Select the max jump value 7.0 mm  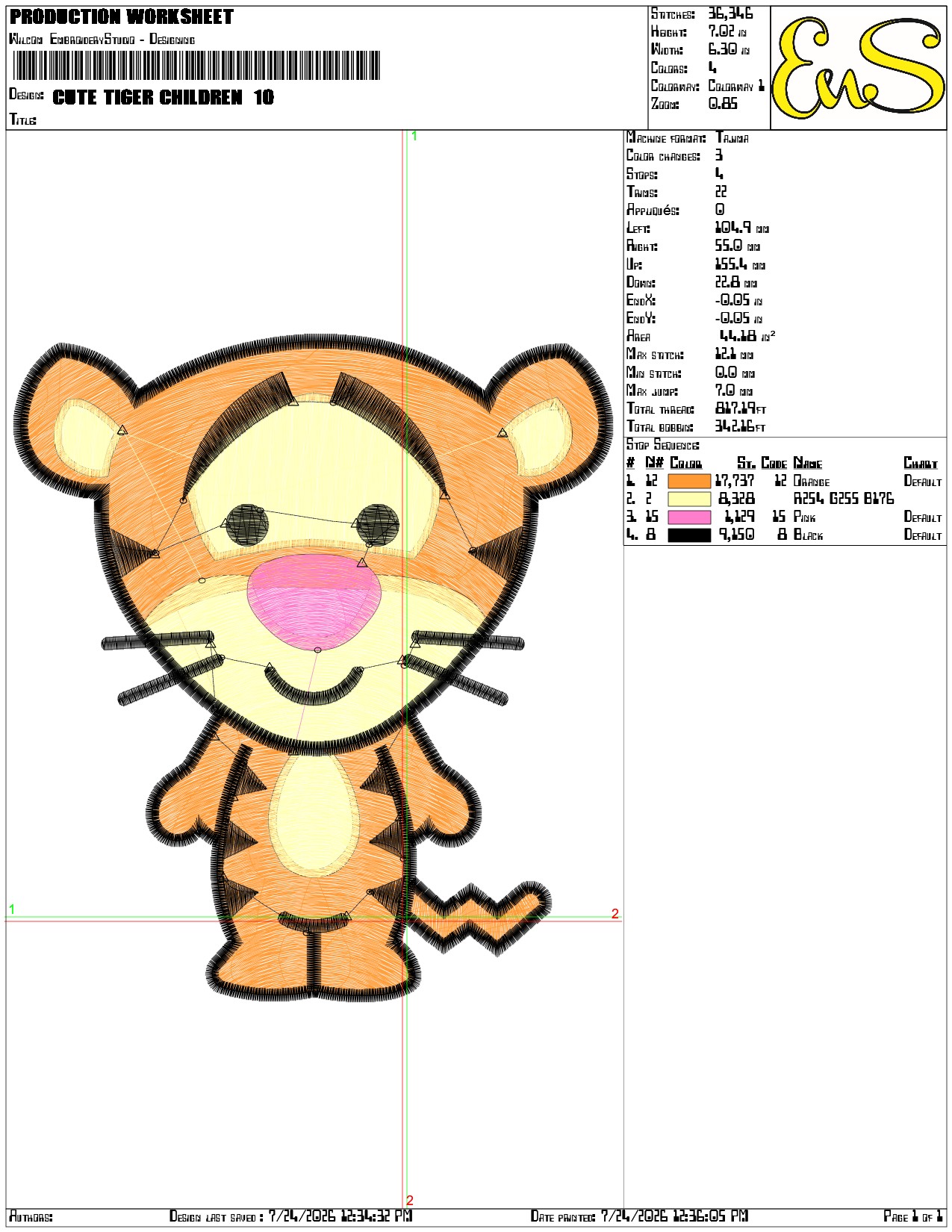734,391
